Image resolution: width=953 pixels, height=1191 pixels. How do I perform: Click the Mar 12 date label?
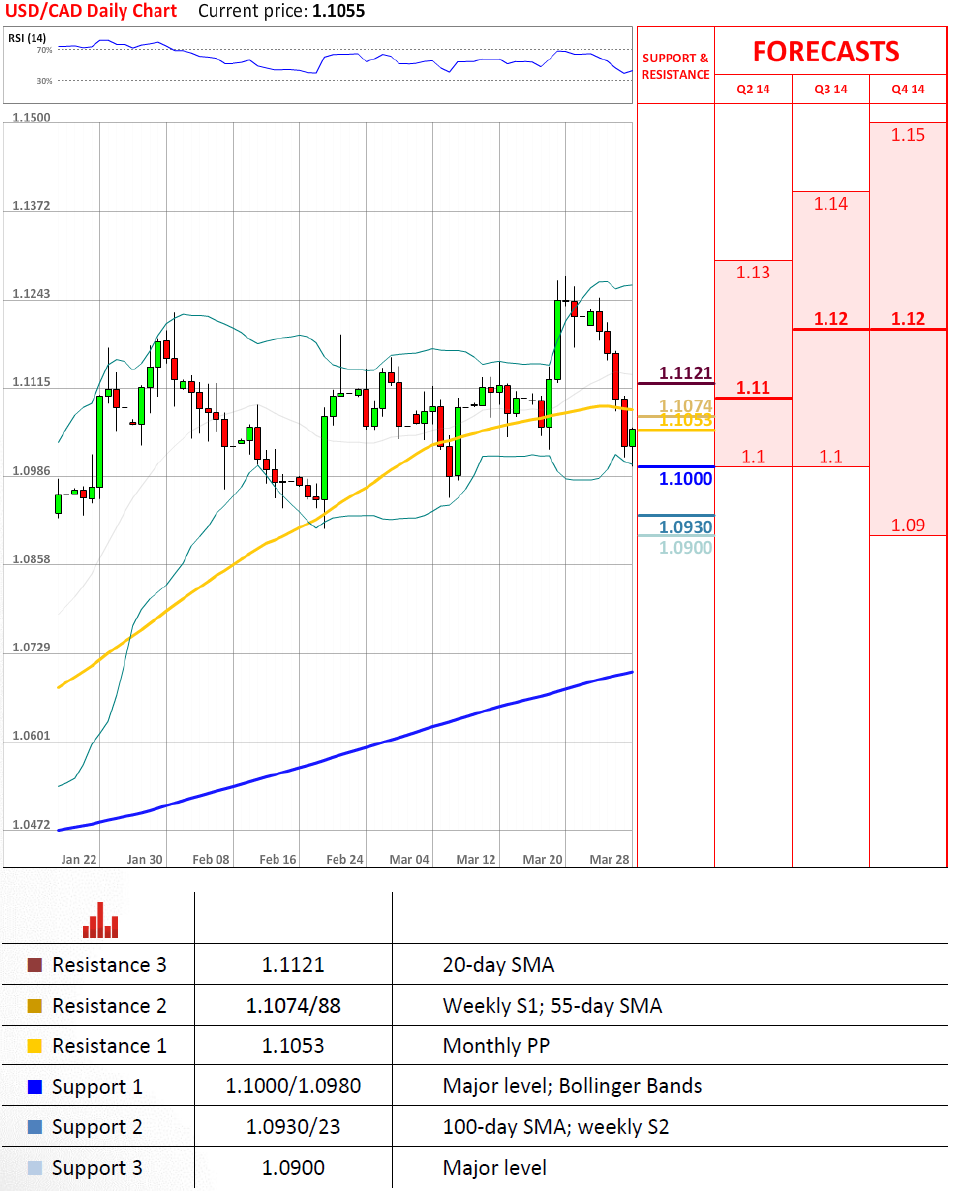pyautogui.click(x=475, y=860)
